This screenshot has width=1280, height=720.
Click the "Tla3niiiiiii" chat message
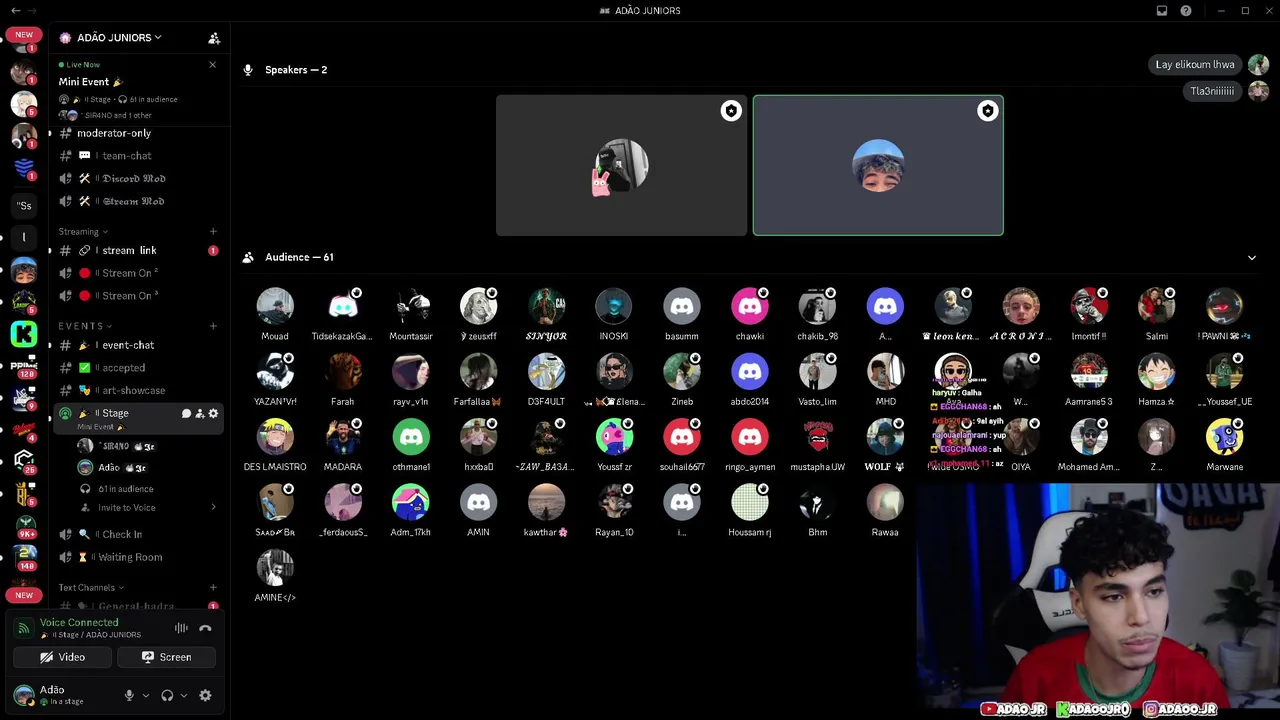point(1212,91)
